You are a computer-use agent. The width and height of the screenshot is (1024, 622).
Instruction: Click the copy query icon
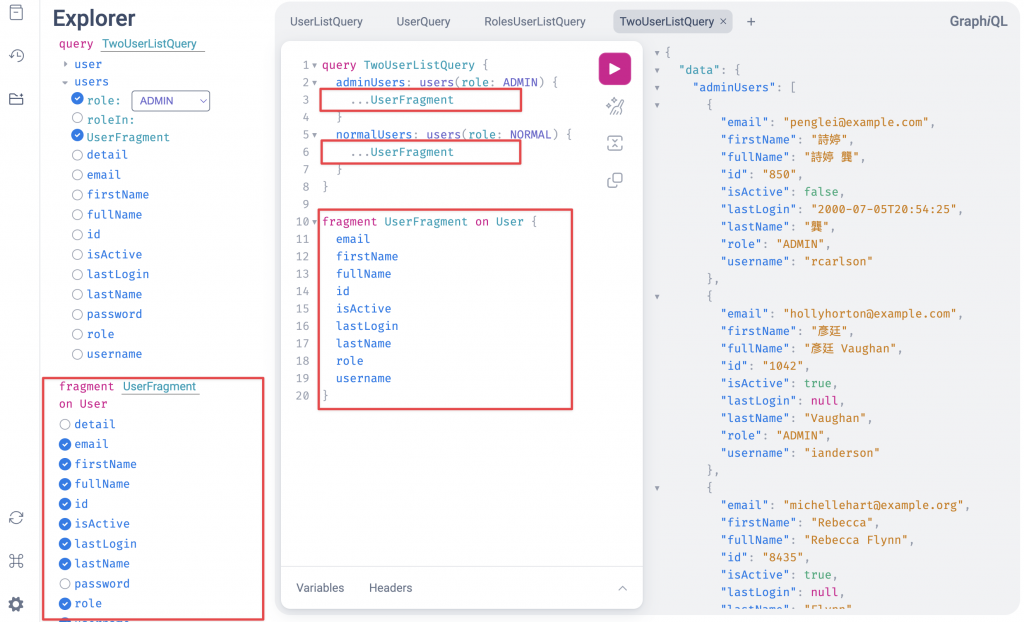point(615,180)
